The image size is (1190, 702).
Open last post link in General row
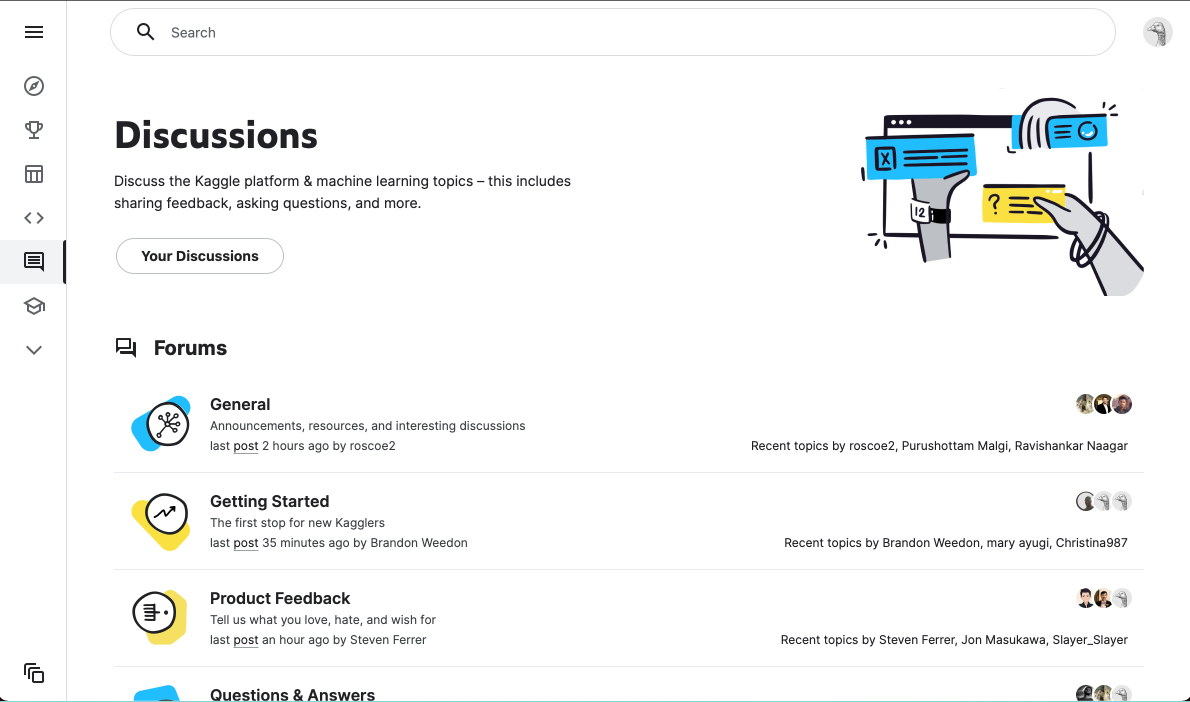pyautogui.click(x=245, y=446)
